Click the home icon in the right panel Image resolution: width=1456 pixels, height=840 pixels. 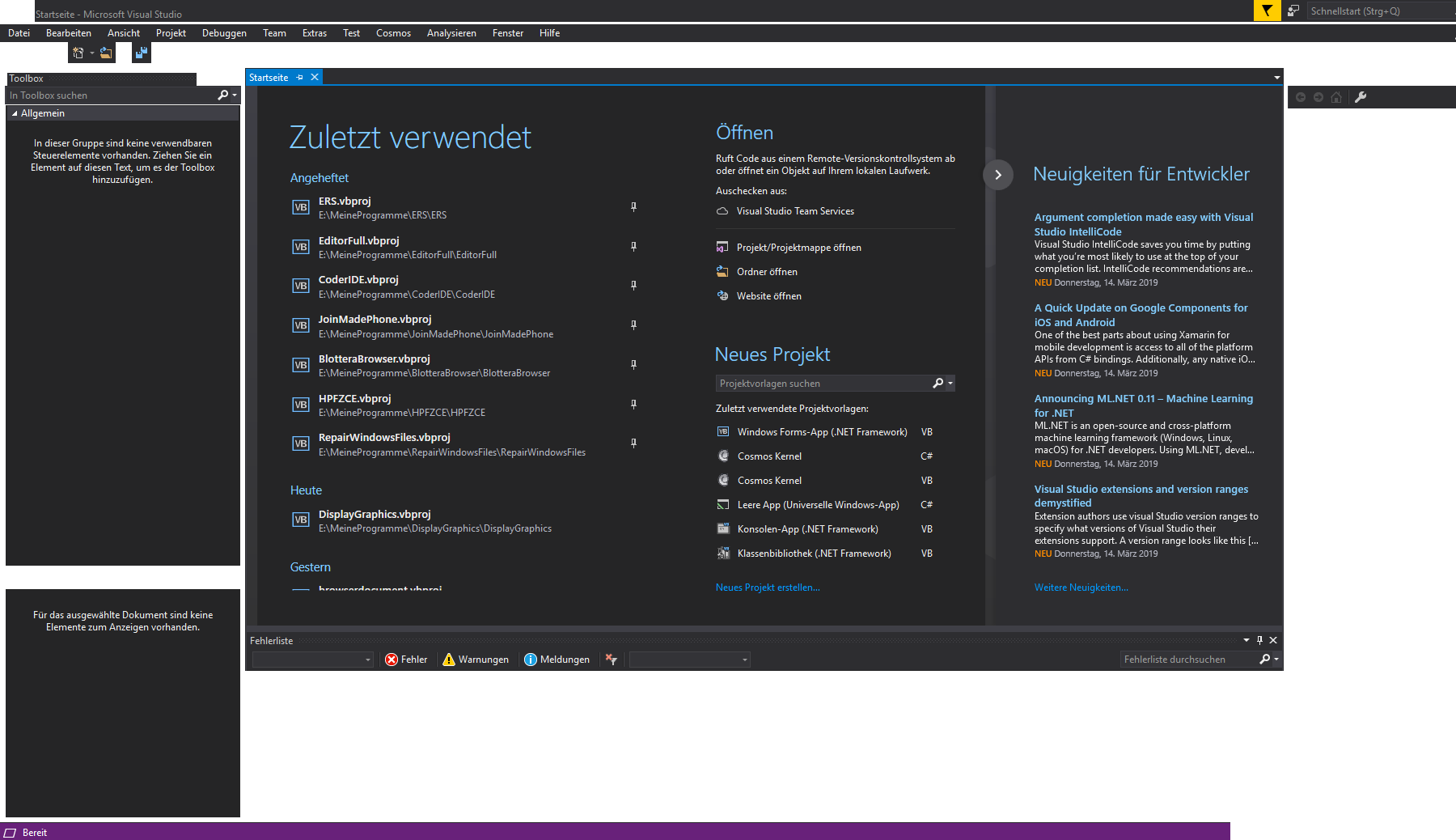[1336, 97]
